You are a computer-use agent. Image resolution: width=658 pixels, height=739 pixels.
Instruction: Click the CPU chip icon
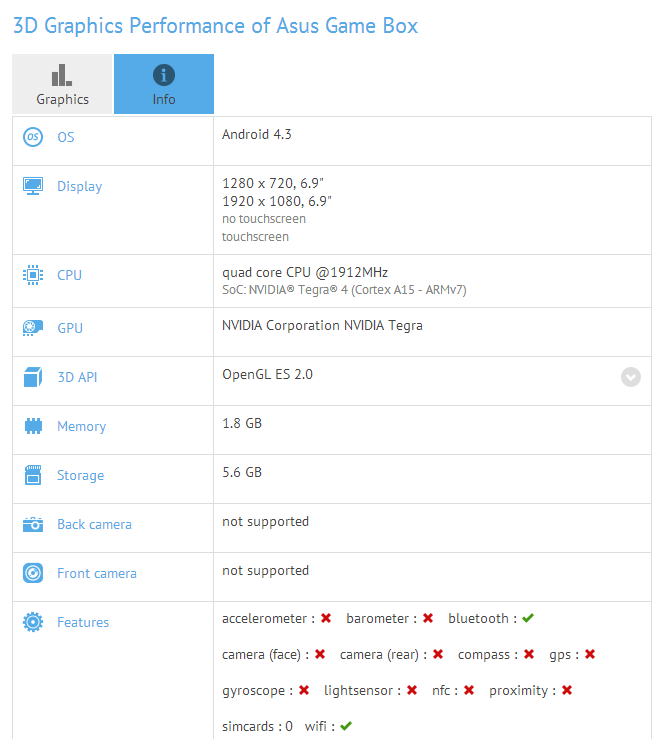[33, 275]
